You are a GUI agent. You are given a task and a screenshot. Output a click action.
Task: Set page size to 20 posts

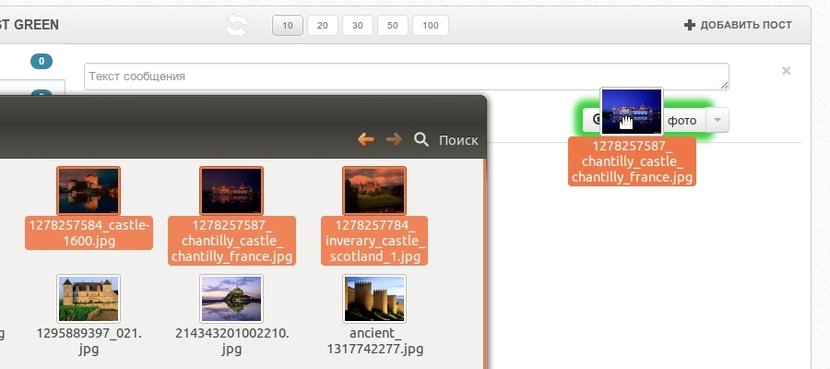(322, 25)
